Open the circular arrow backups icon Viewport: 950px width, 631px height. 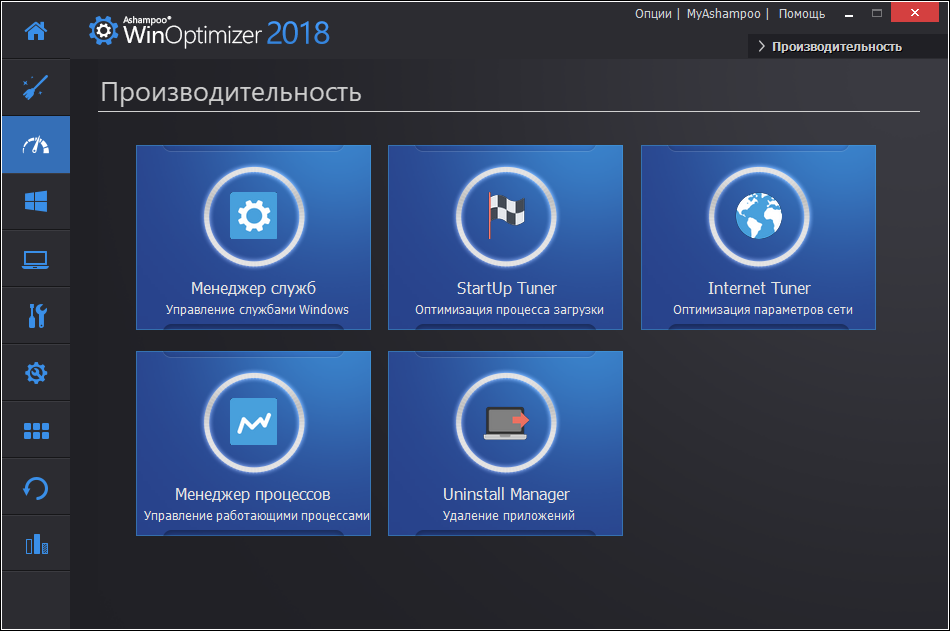click(36, 488)
